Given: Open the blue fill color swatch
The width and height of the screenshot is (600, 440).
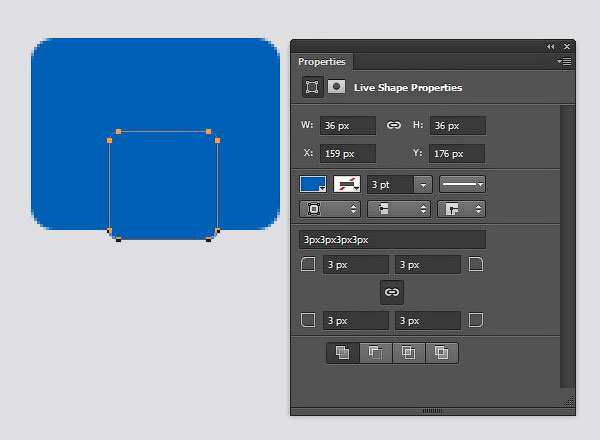Looking at the screenshot, I should click(313, 184).
